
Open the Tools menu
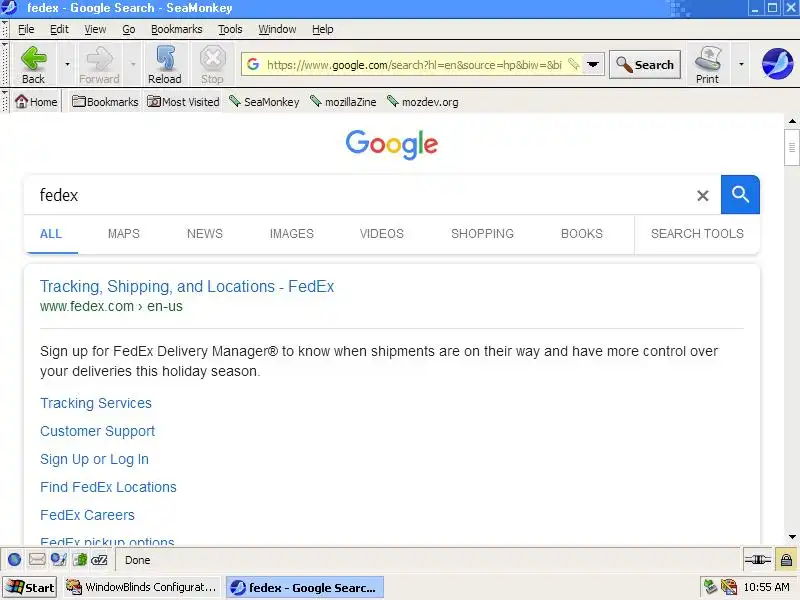pos(230,30)
